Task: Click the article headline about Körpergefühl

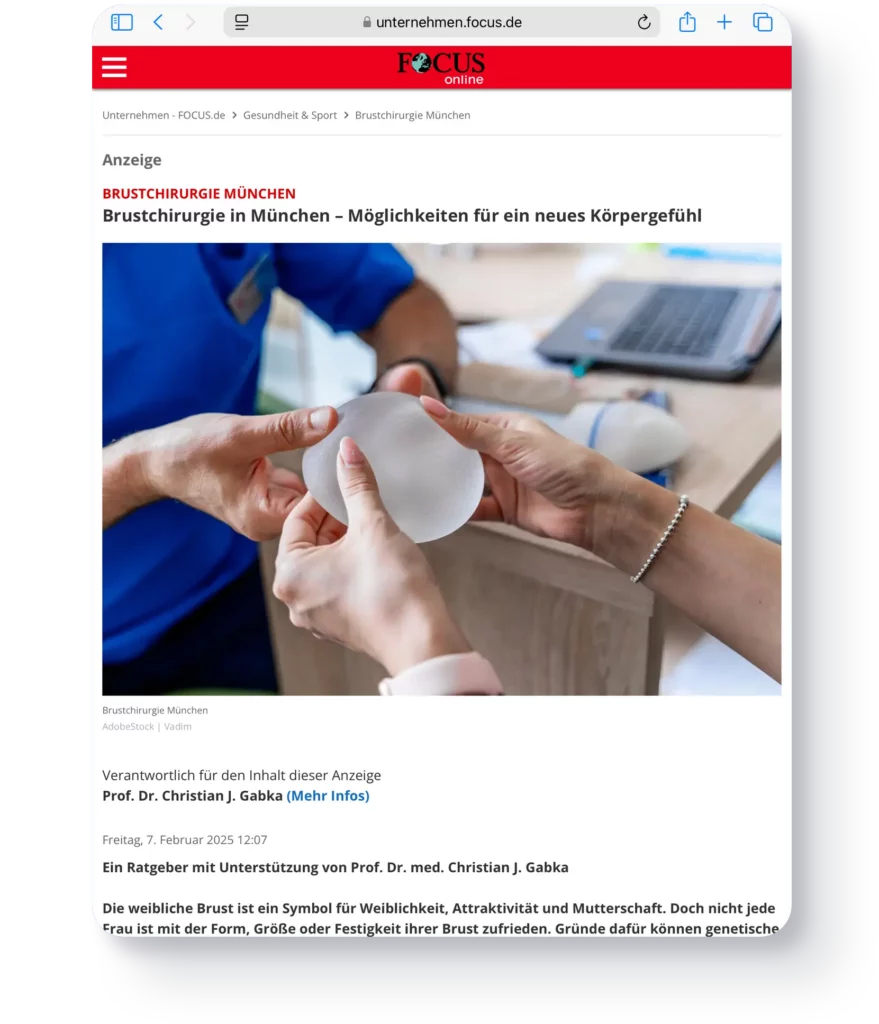Action: pos(402,216)
